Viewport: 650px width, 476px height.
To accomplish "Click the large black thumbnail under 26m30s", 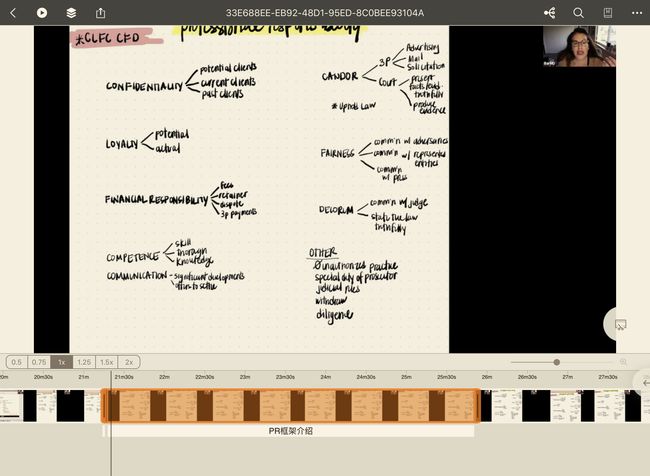I will 536,406.
